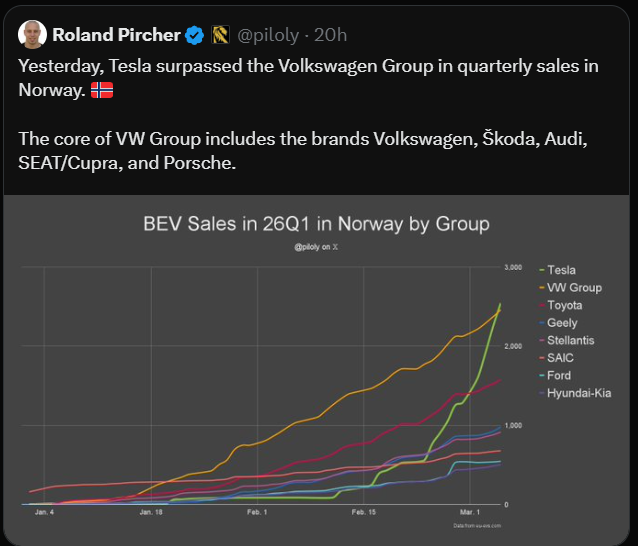Select the Stellantis legend entry
Image resolution: width=638 pixels, height=546 pixels.
571,340
